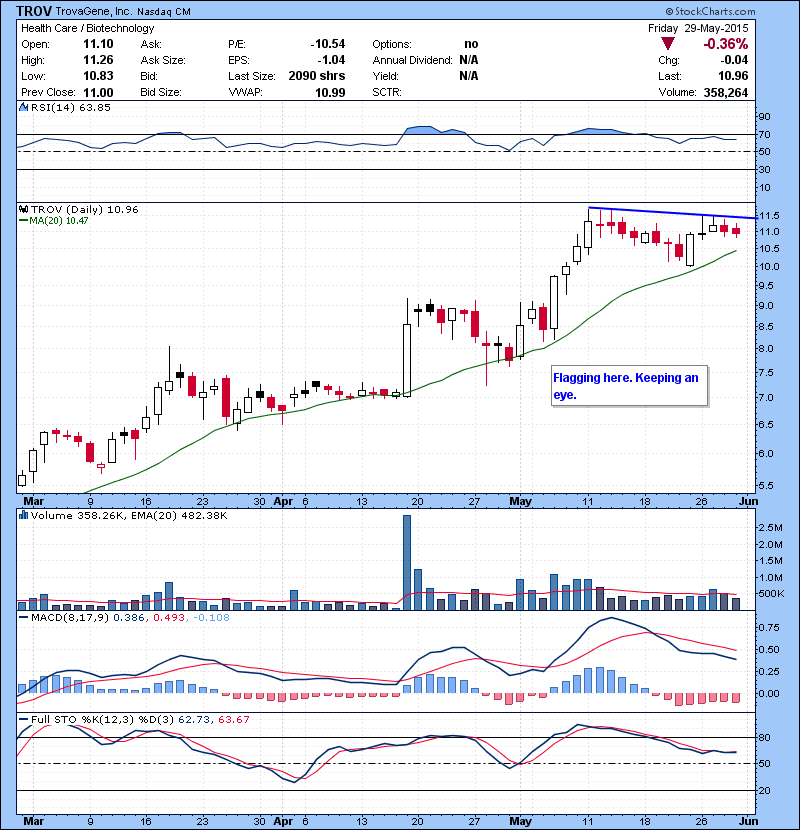Viewport: 800px width, 830px height.
Task: Click the Options value no
Action: click(471, 44)
